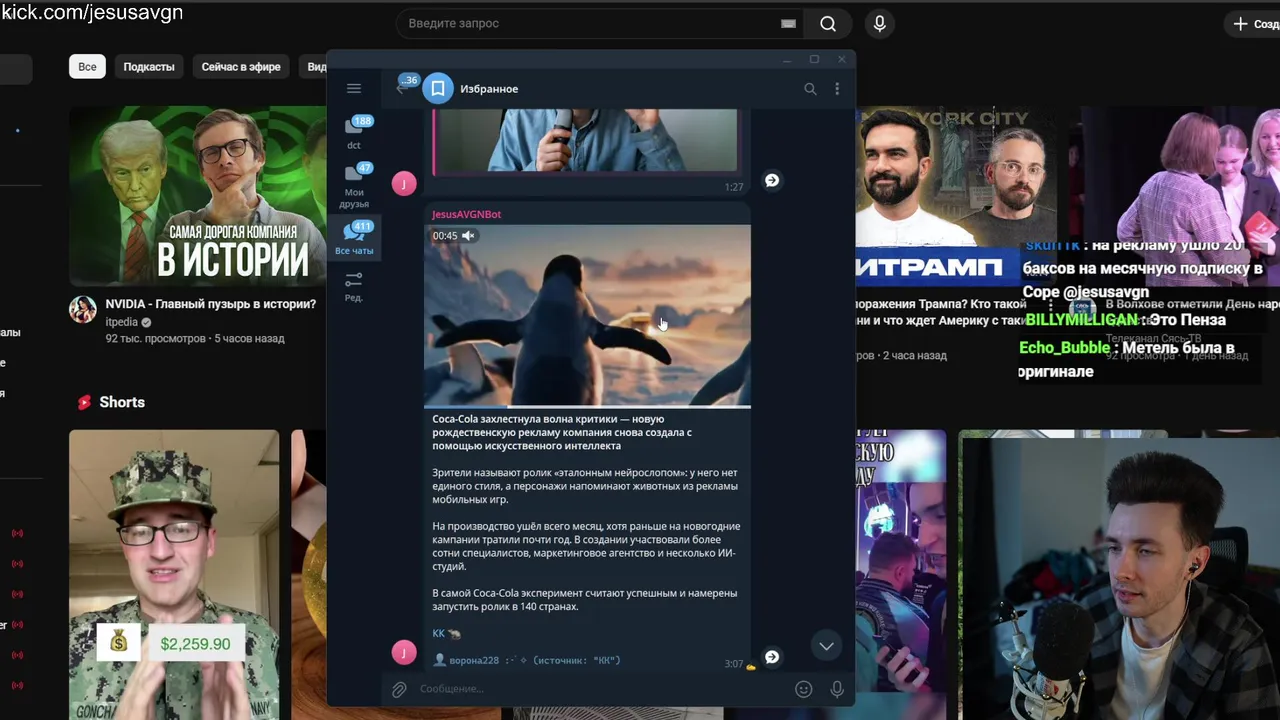This screenshot has width=1280, height=720.
Task: Jump to latest messages with down arrow
Action: [x=826, y=646]
